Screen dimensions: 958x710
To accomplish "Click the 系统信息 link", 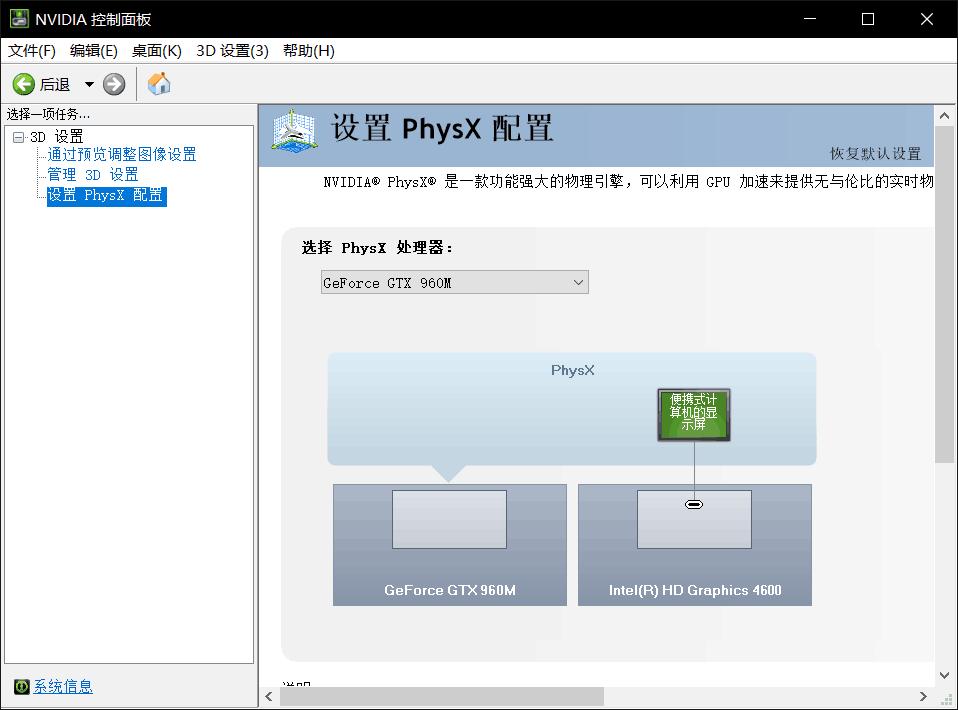I will point(62,687).
